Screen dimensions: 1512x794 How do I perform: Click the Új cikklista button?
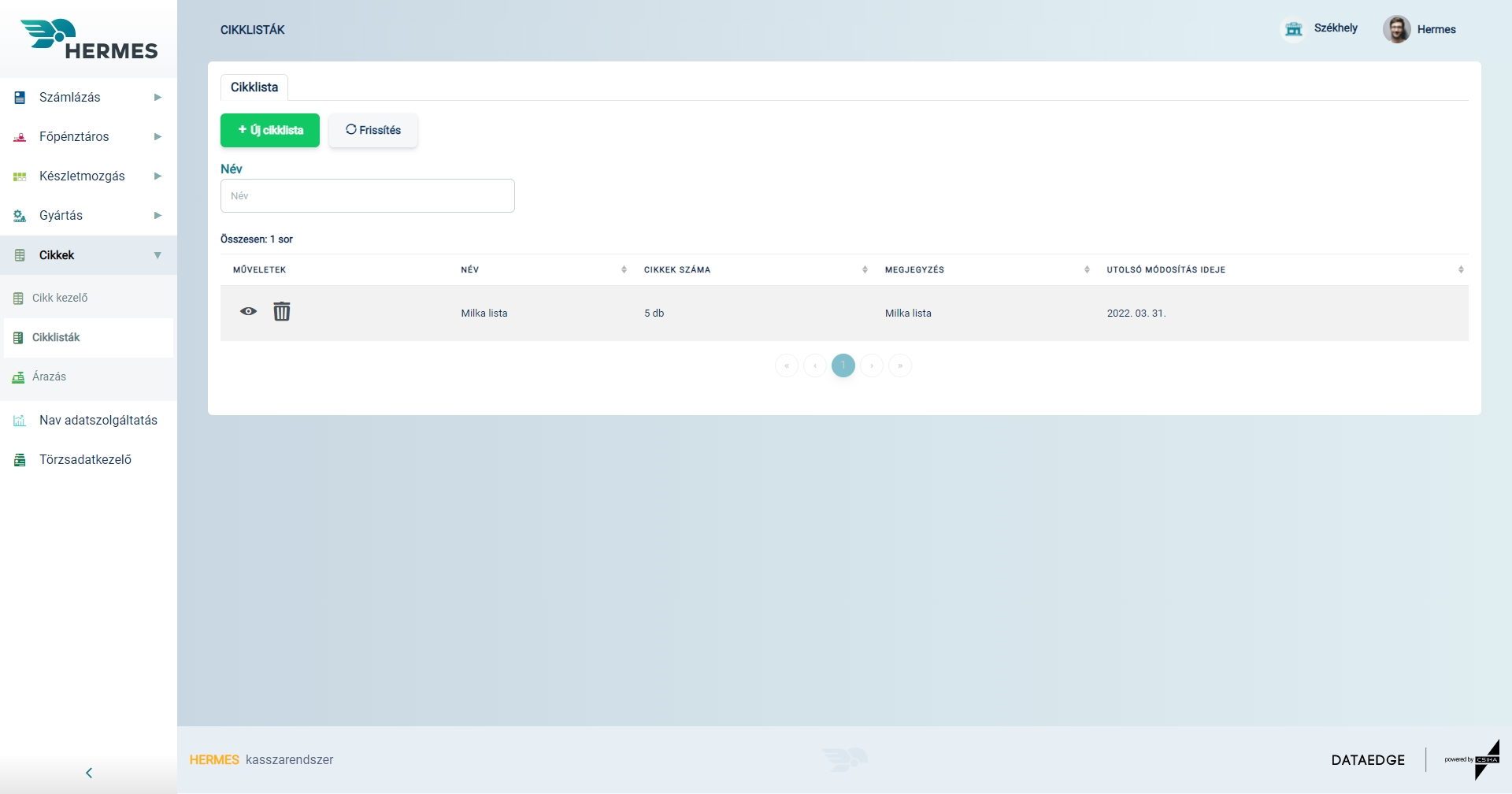270,131
